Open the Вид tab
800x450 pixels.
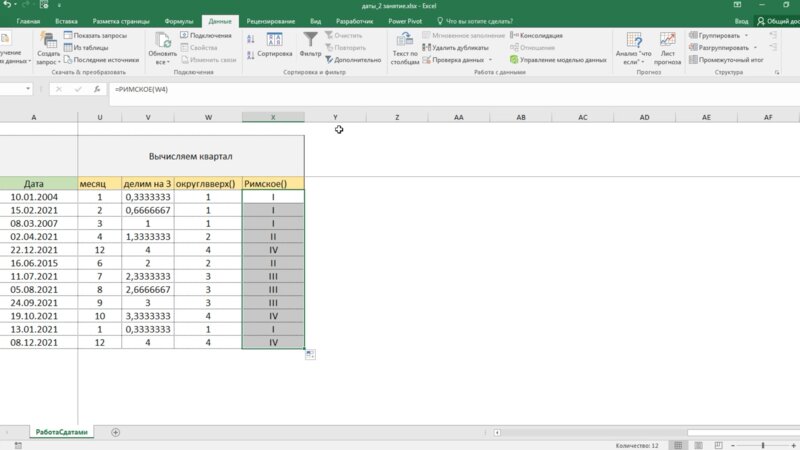point(315,21)
